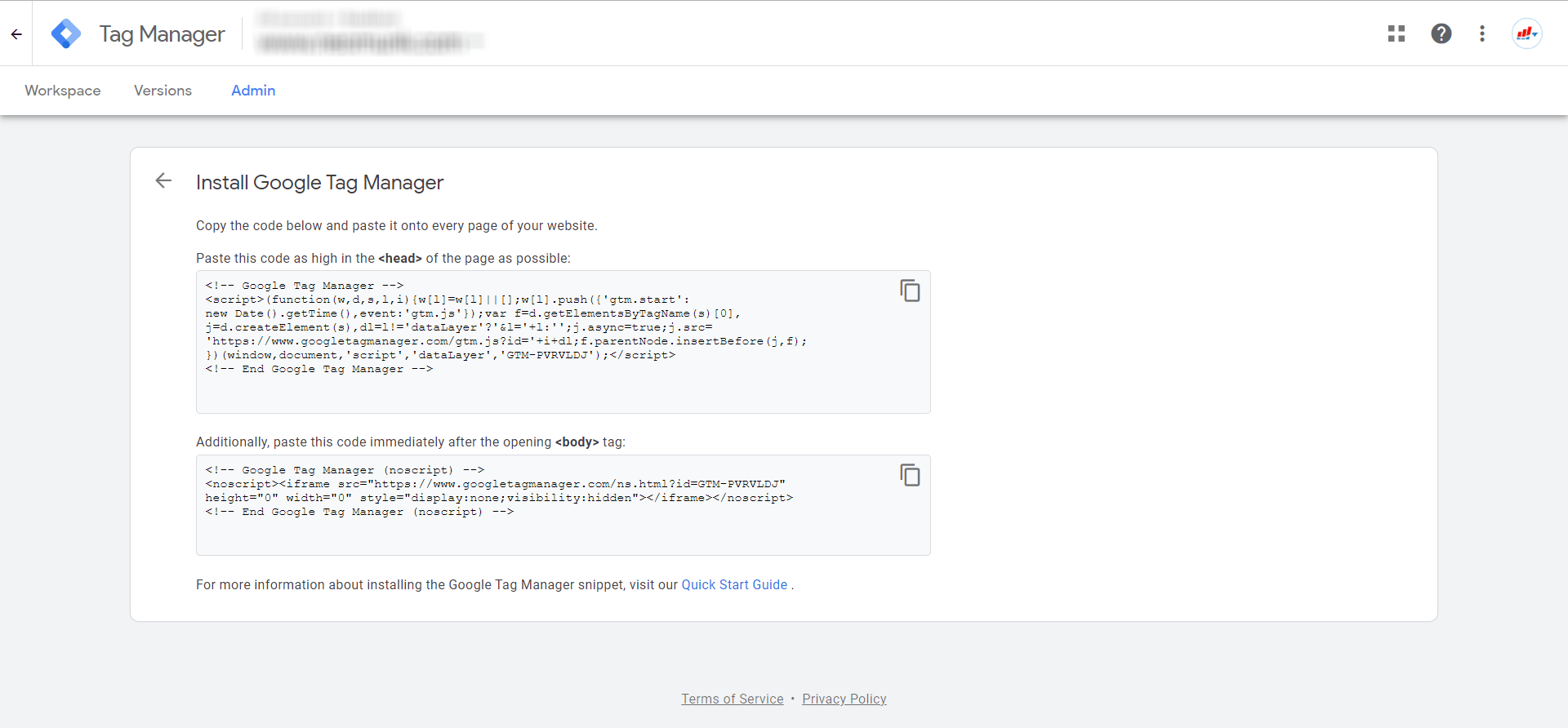This screenshot has width=1568, height=728.
Task: Visit the Privacy Policy link
Action: pos(844,699)
